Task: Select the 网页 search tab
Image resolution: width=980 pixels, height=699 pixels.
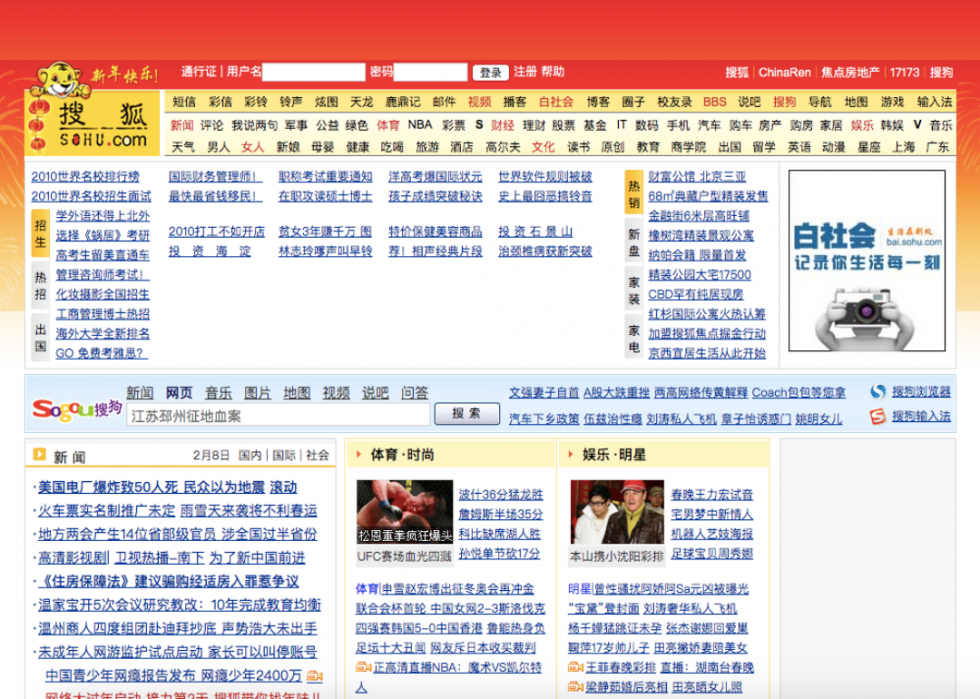Action: [x=179, y=393]
